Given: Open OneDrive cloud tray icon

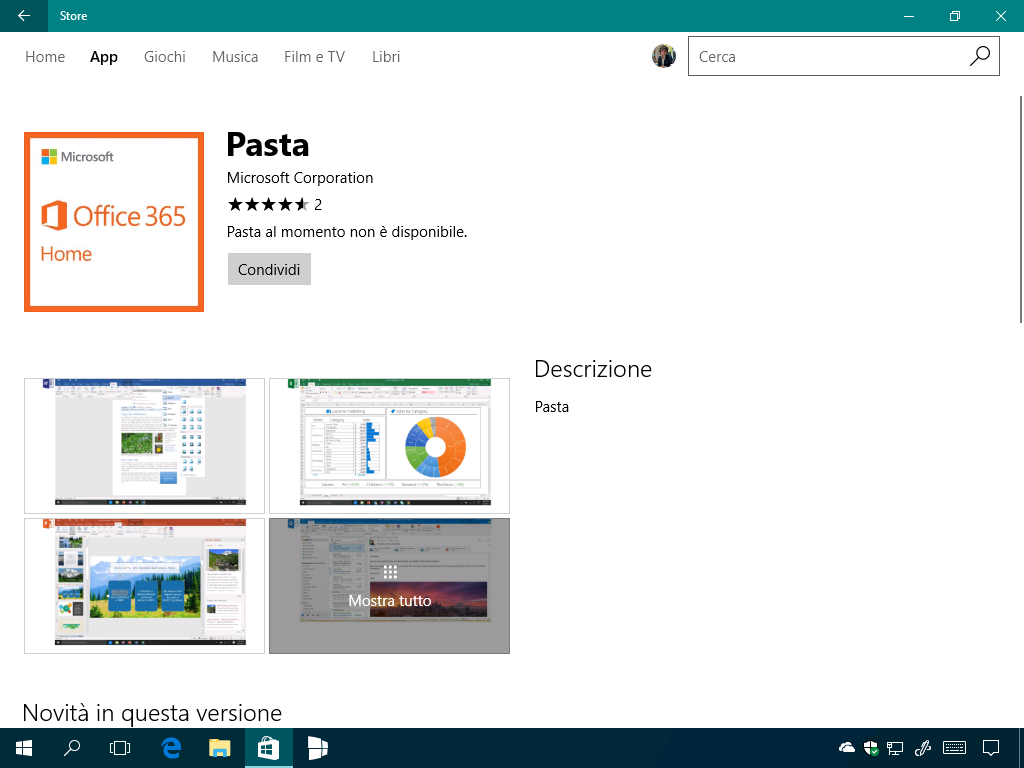Looking at the screenshot, I should click(847, 748).
